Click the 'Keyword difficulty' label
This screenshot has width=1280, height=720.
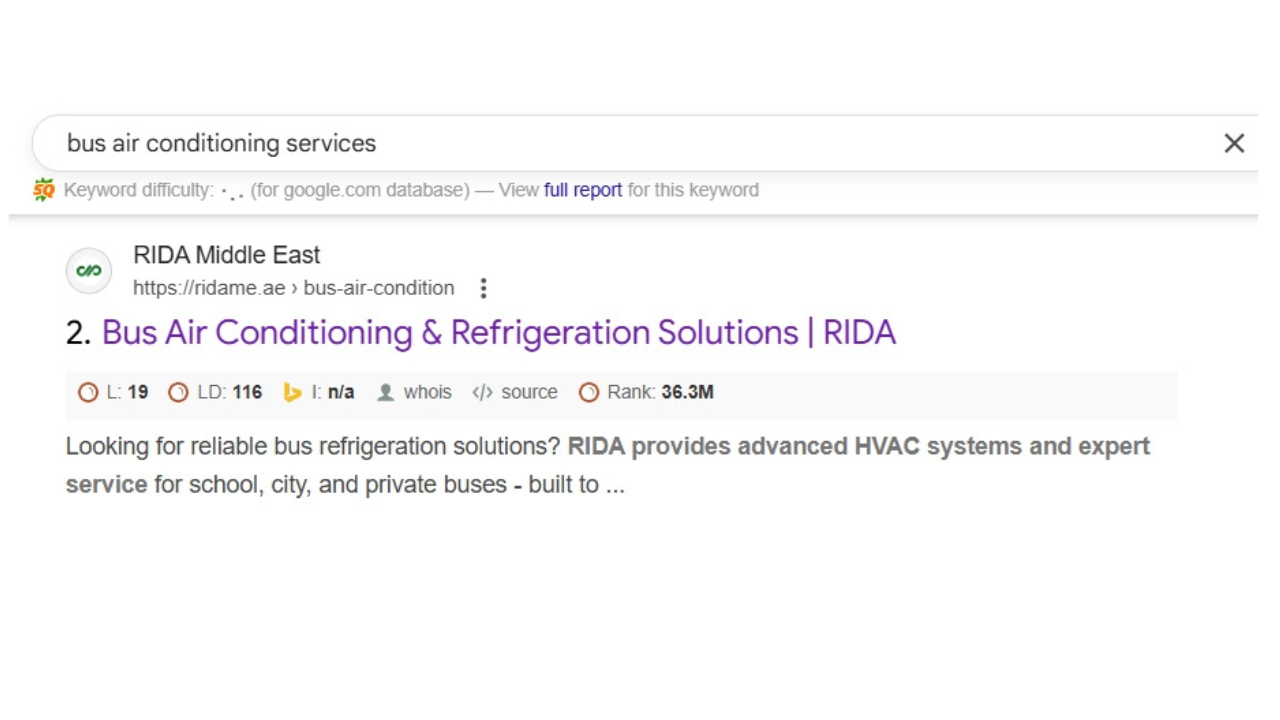coord(139,190)
